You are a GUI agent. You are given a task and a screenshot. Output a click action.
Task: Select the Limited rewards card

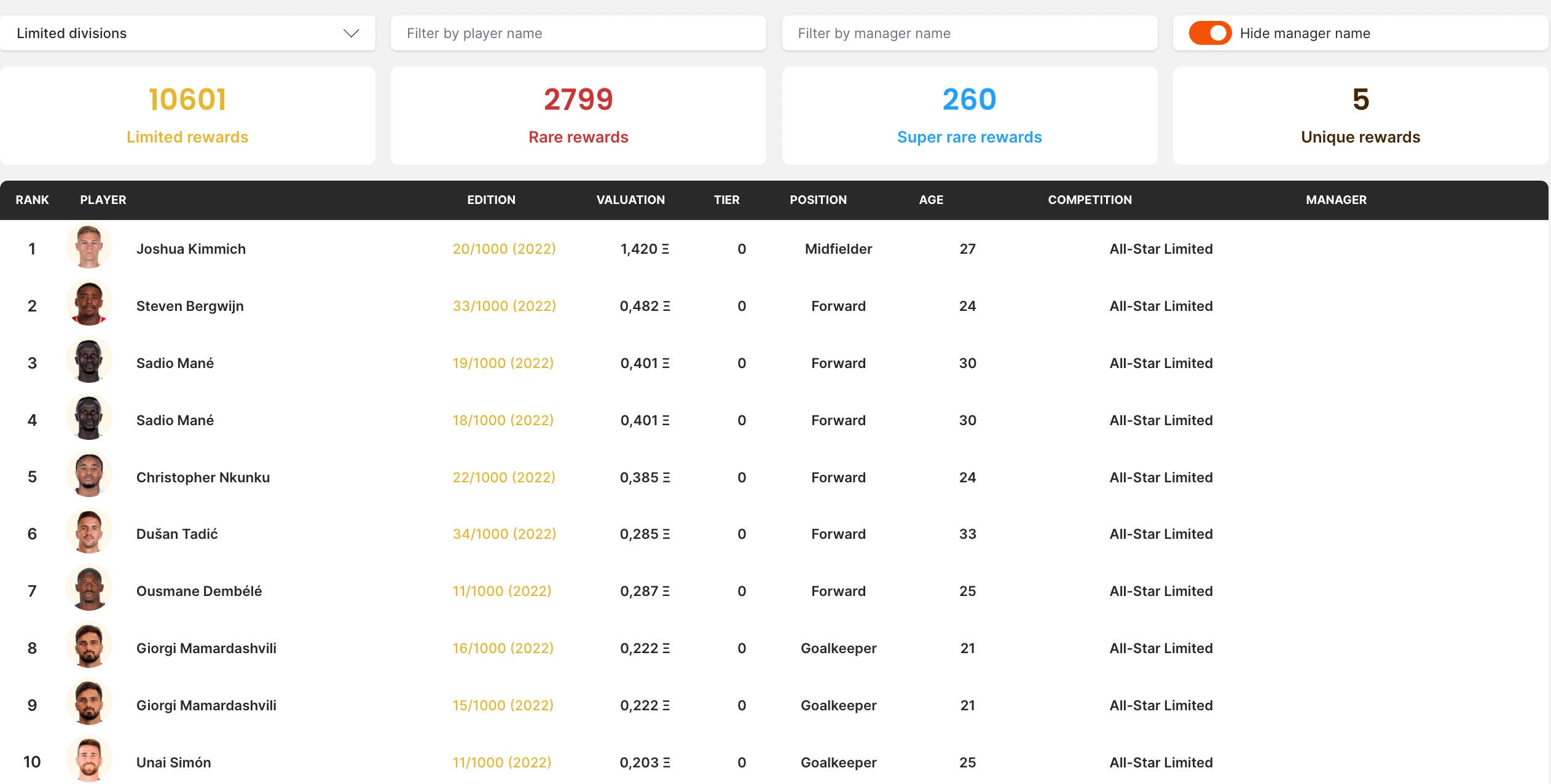[187, 116]
